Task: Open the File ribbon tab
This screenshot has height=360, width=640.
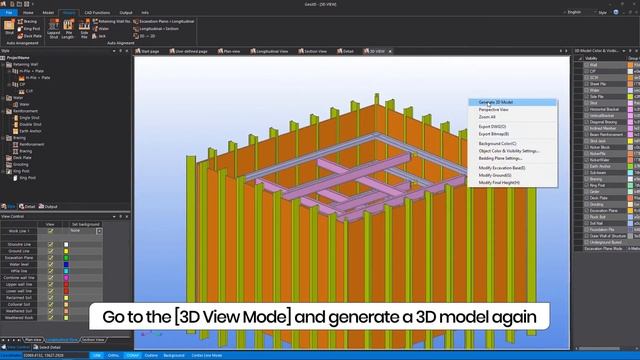Action: coord(9,13)
